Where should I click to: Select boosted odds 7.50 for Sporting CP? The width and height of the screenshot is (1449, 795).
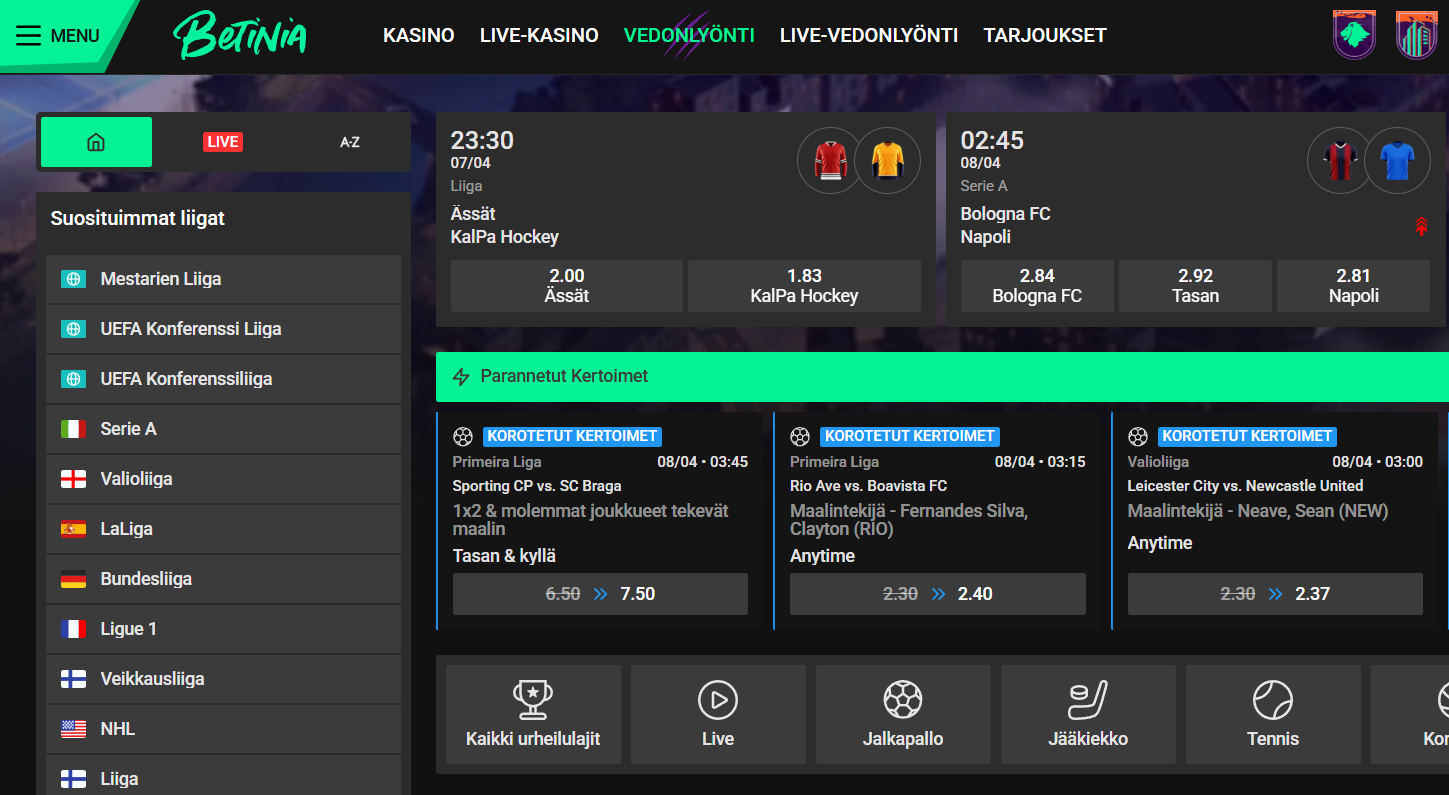pos(600,594)
